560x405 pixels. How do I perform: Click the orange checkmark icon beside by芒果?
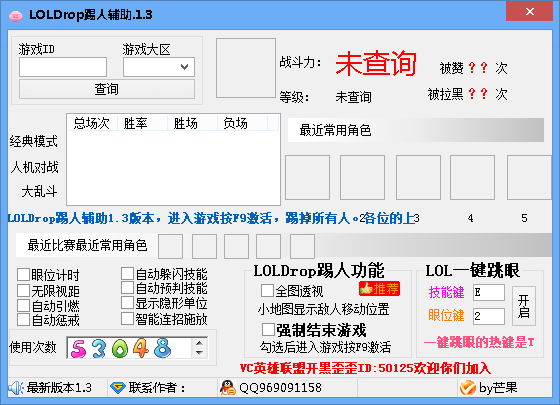(468, 388)
